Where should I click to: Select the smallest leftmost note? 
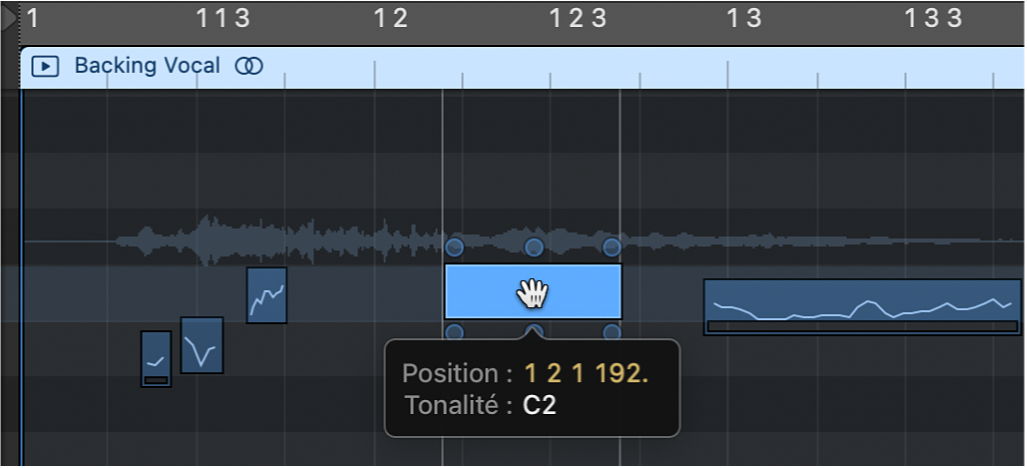[x=156, y=359]
